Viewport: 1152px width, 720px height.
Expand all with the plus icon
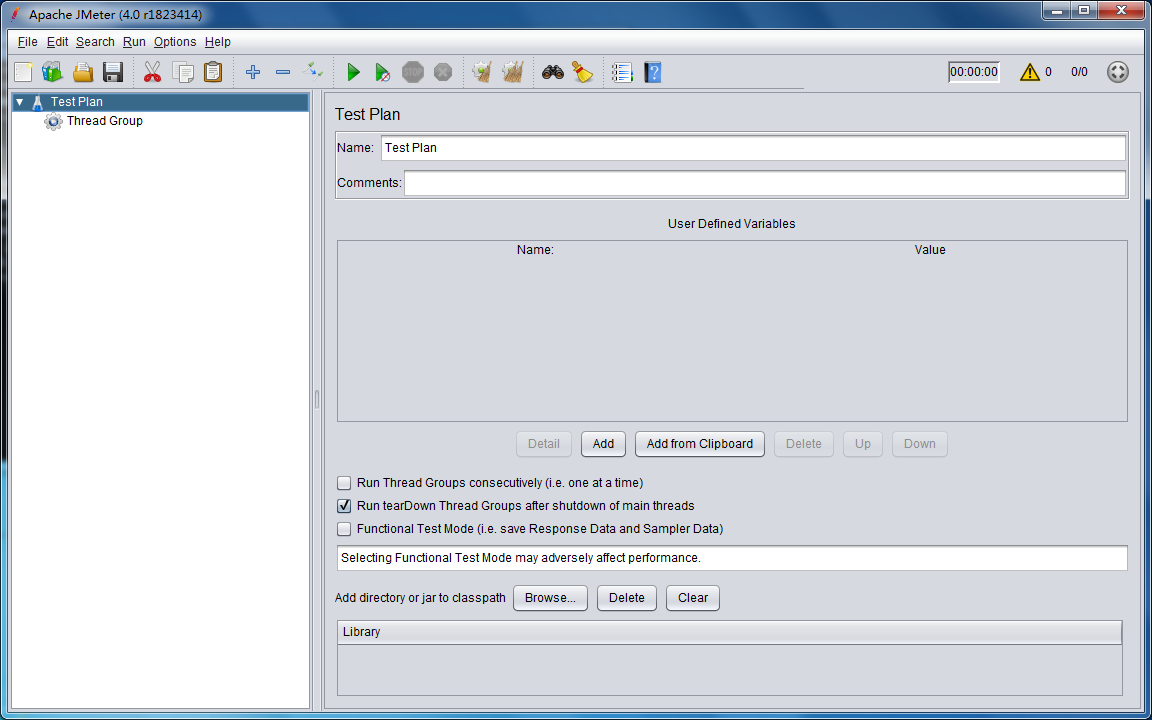253,72
